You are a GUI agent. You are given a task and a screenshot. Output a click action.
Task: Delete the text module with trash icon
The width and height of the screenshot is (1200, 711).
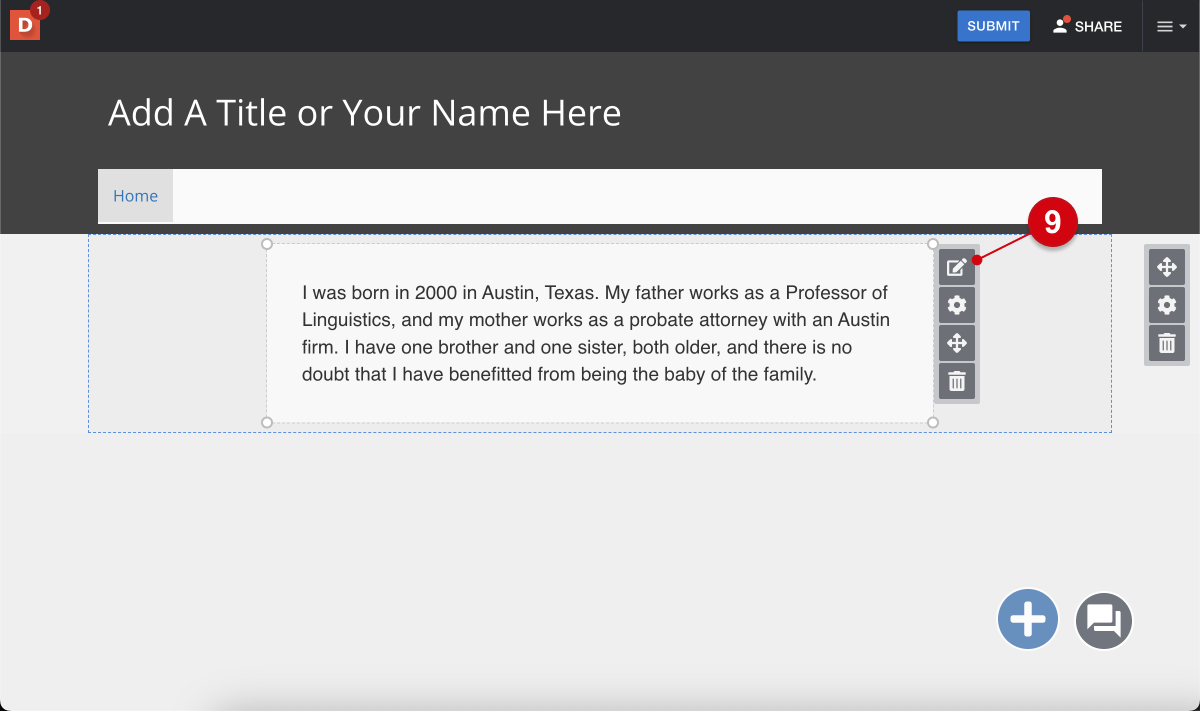click(957, 381)
